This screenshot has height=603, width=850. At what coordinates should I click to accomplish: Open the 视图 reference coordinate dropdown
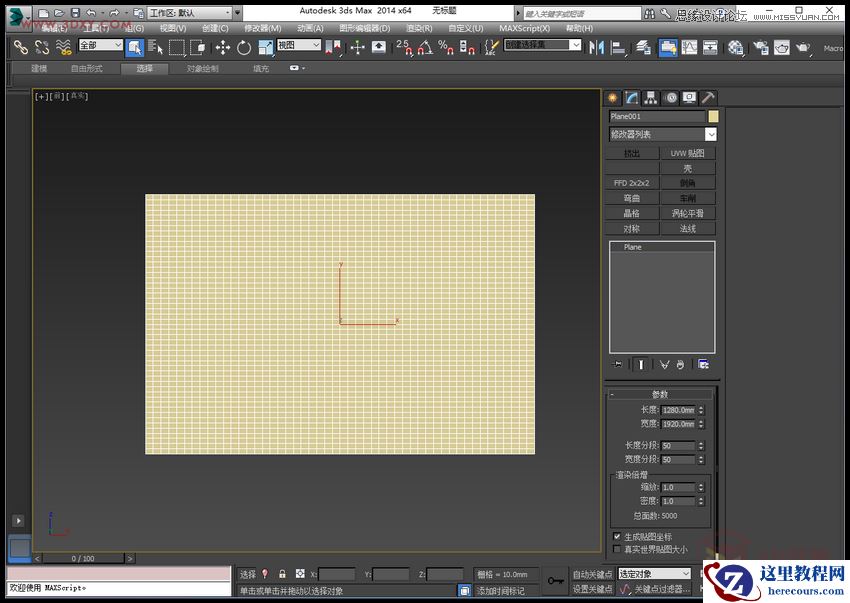(298, 45)
